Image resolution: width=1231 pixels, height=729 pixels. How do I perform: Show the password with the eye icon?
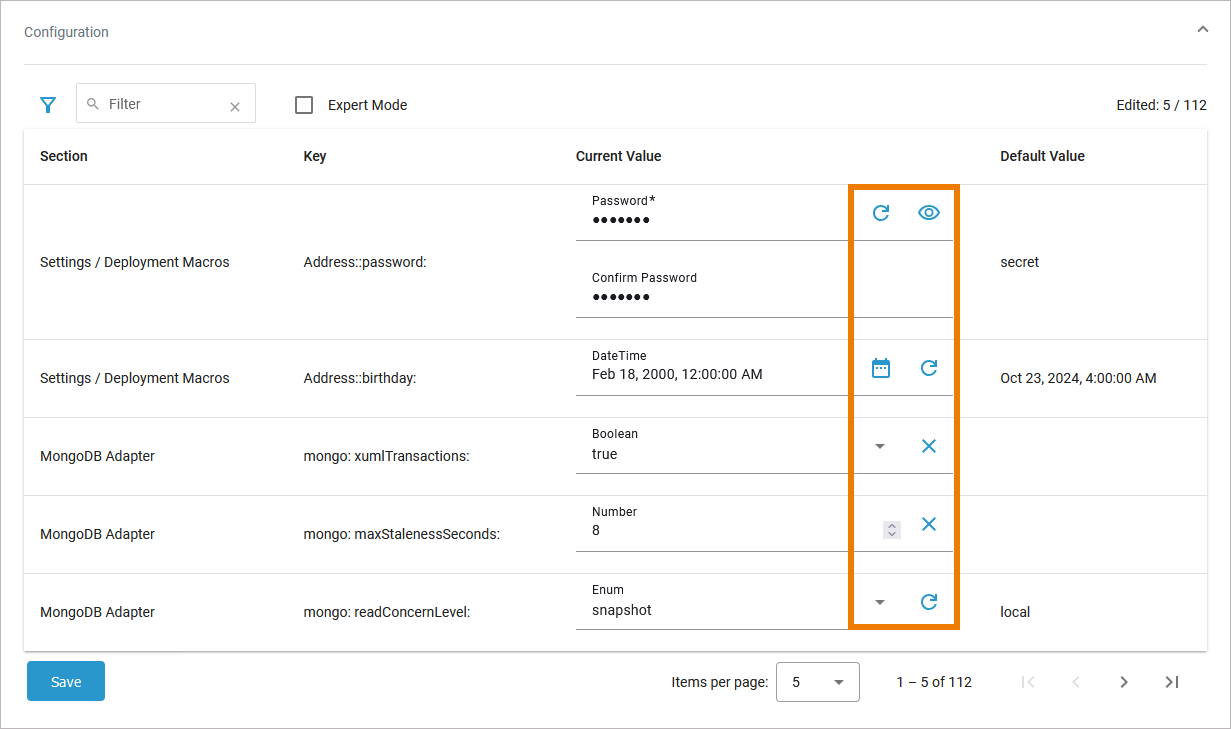pos(929,213)
